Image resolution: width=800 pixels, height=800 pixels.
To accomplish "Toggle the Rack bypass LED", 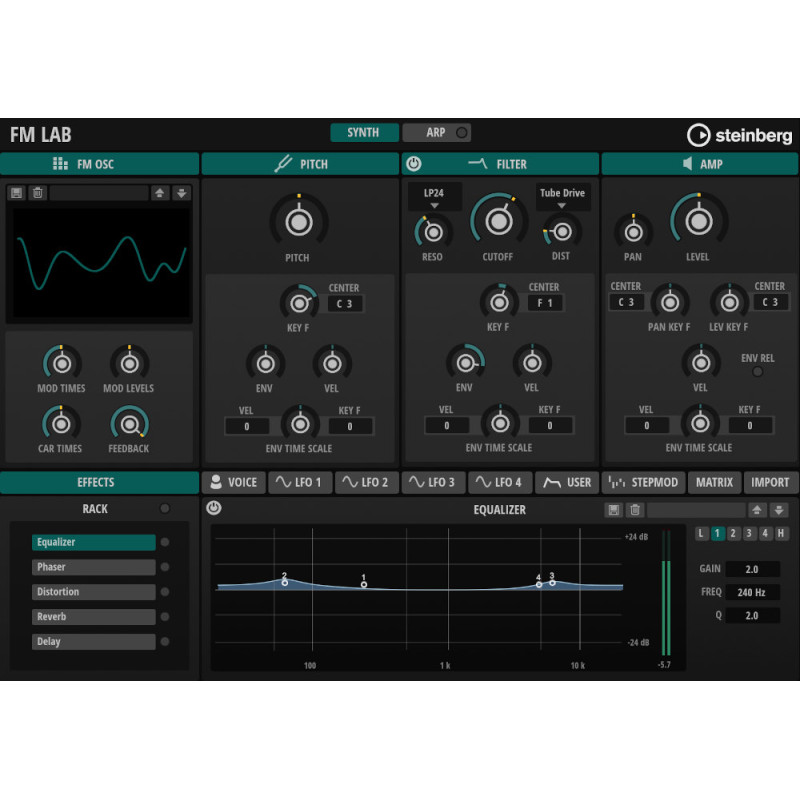I will click(164, 509).
